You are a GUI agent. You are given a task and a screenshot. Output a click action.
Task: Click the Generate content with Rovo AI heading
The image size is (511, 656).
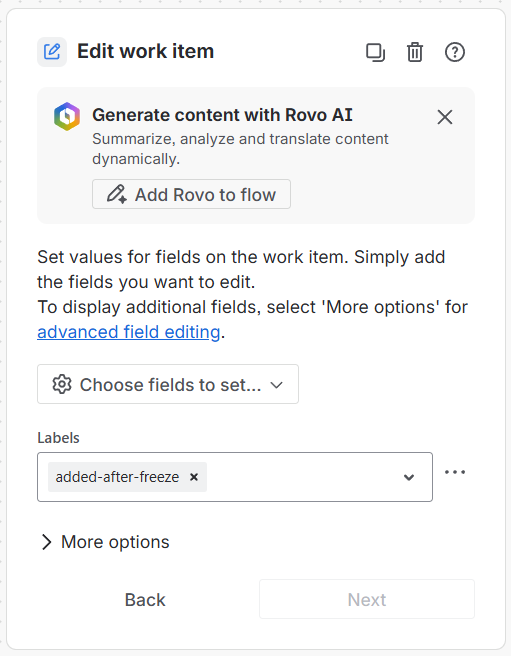point(222,115)
